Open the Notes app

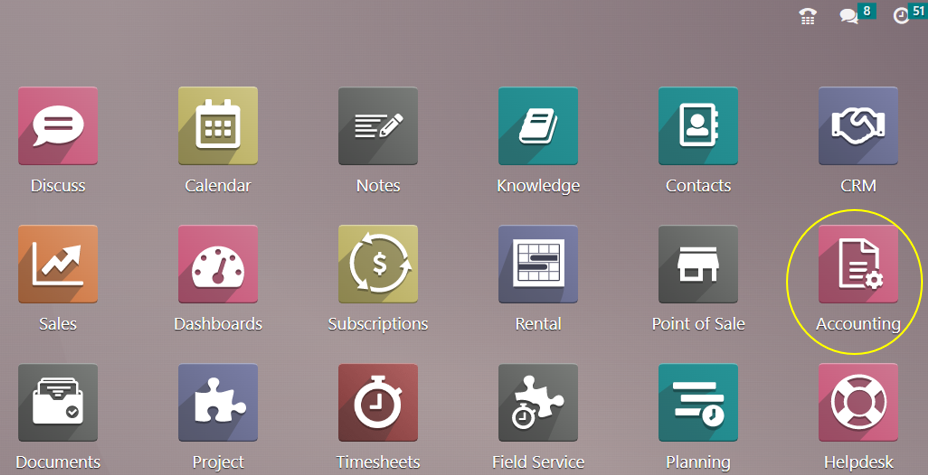[x=378, y=126]
